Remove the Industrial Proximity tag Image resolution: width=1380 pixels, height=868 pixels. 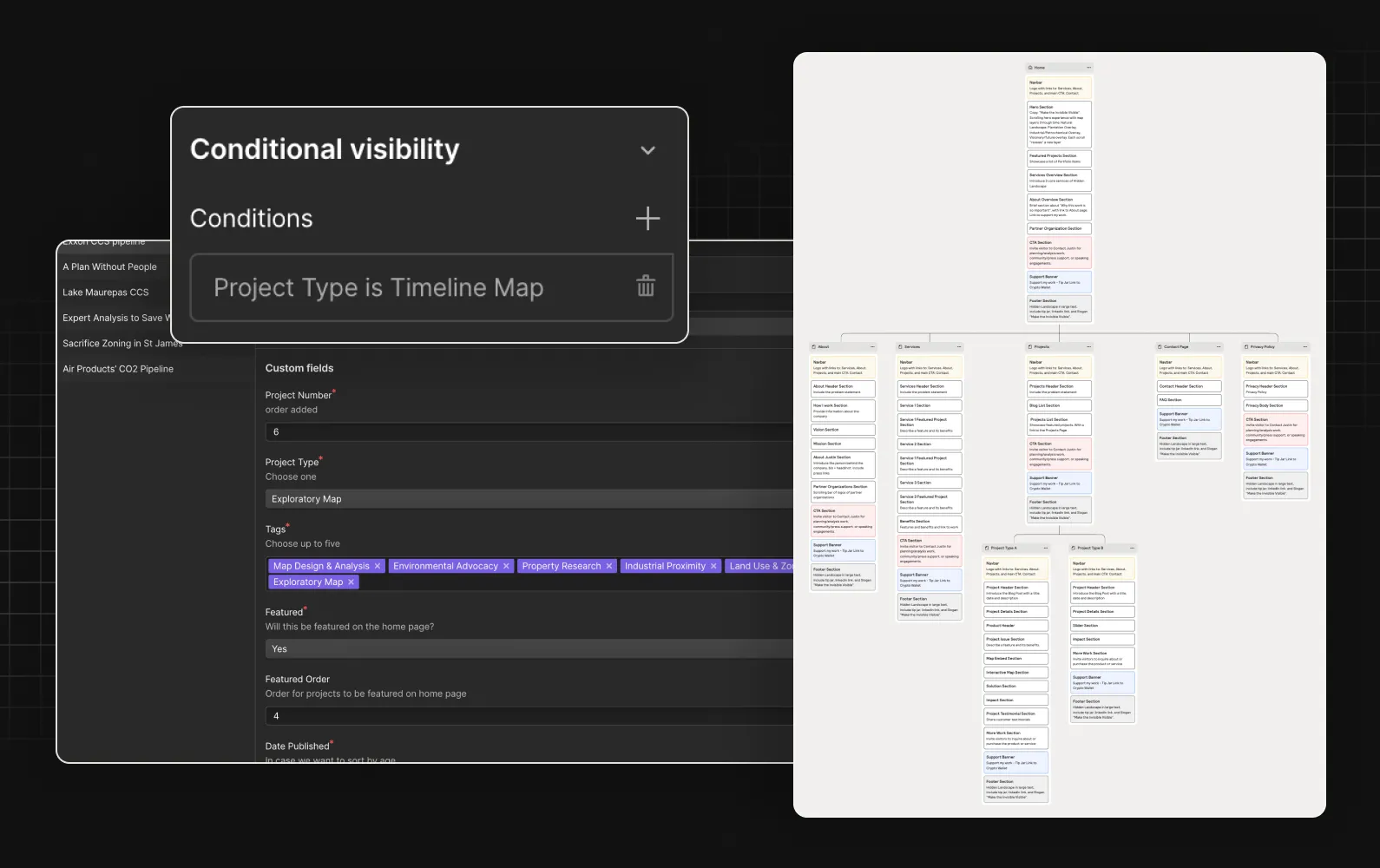[713, 566]
